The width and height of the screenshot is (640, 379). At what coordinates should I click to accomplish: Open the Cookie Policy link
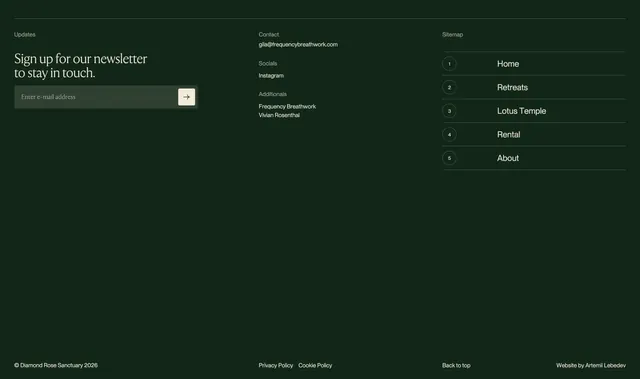[315, 366]
